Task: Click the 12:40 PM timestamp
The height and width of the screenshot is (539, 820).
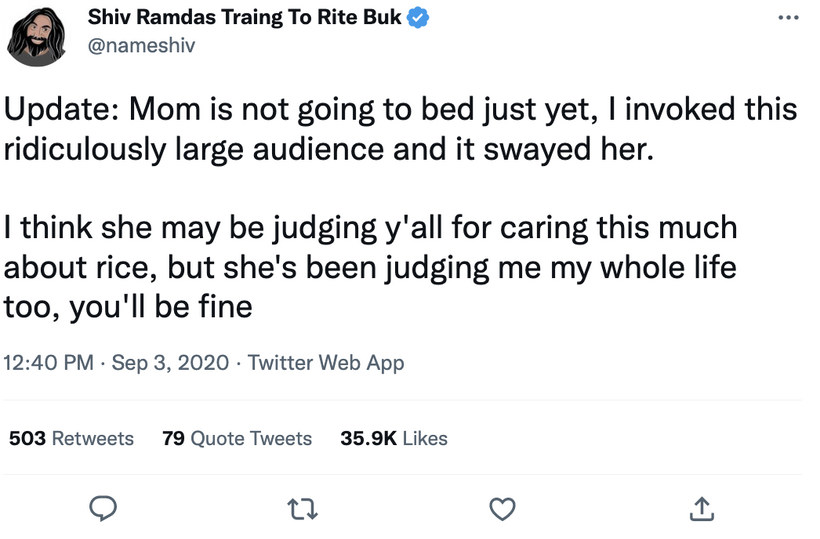Action: 49,362
